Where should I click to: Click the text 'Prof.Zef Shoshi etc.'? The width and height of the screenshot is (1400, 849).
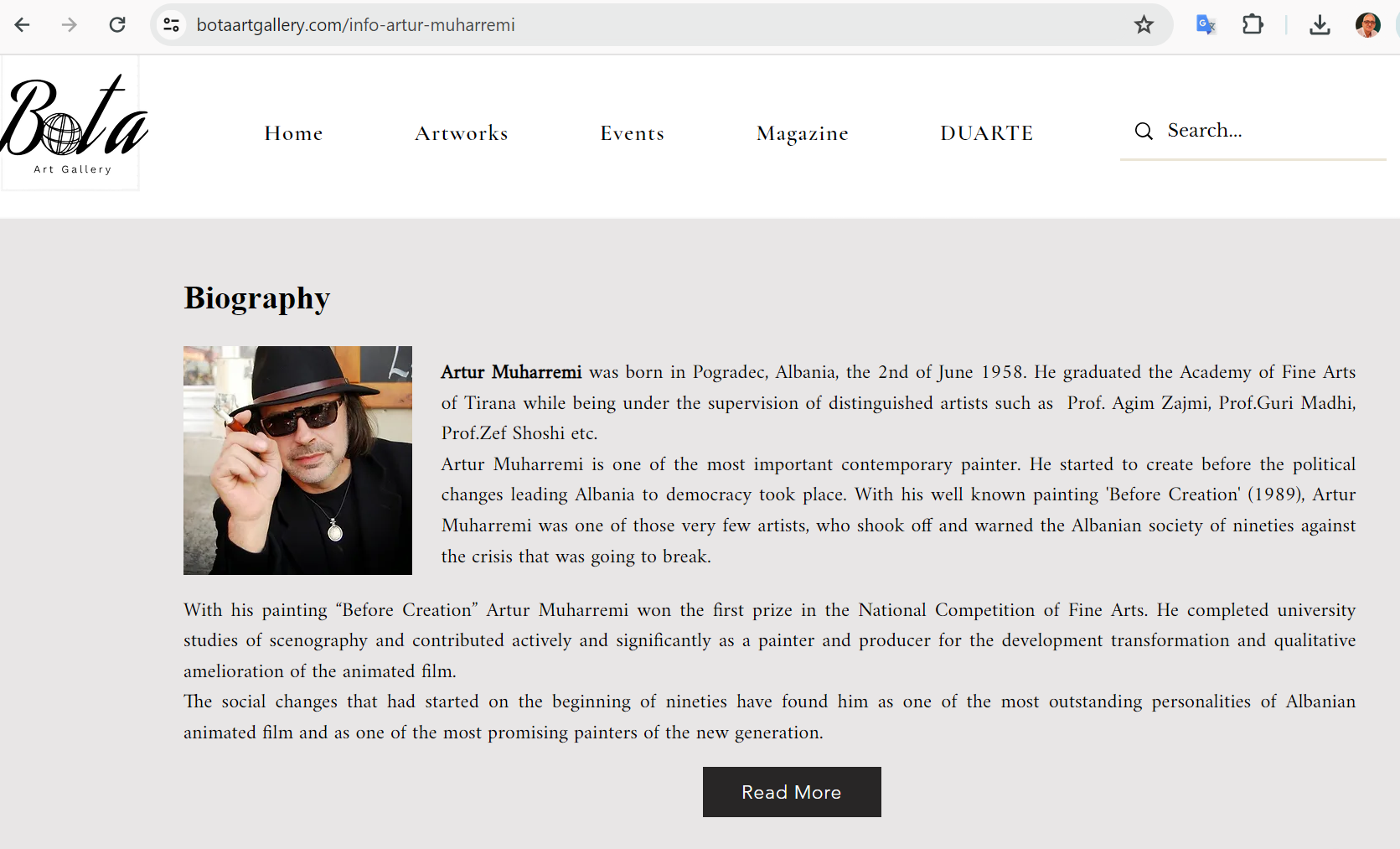(519, 433)
